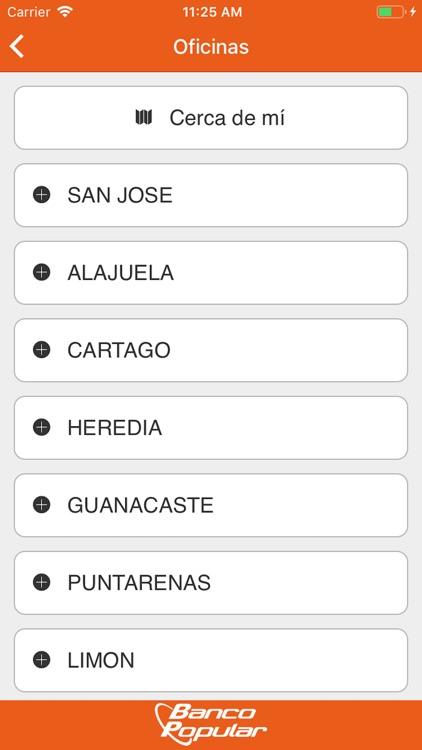Screen dimensions: 422x750
Task: Click the plus icon beside ALAJUELA
Action: point(42,273)
